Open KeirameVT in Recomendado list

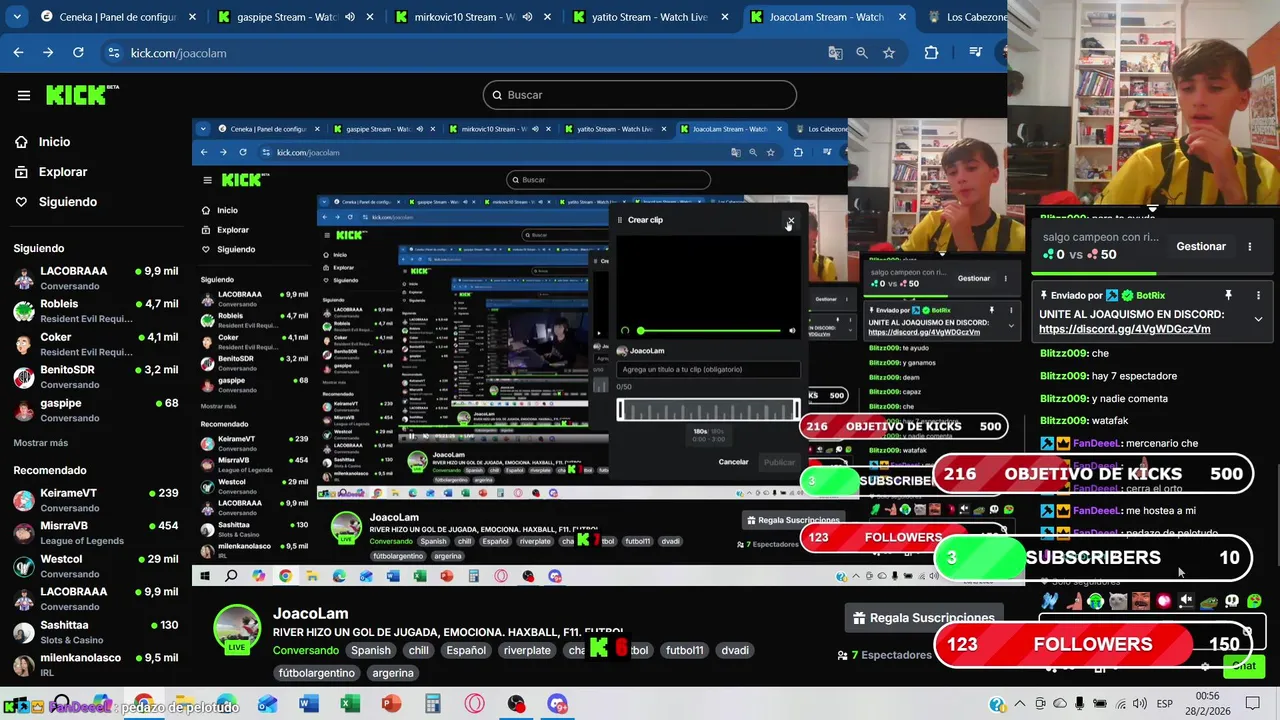(x=95, y=500)
